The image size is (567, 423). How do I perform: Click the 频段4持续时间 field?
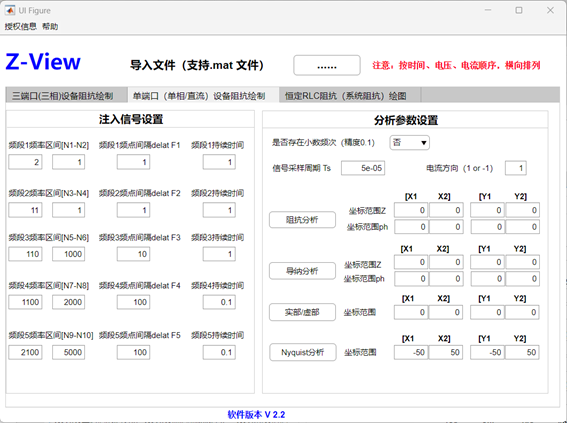coord(219,302)
